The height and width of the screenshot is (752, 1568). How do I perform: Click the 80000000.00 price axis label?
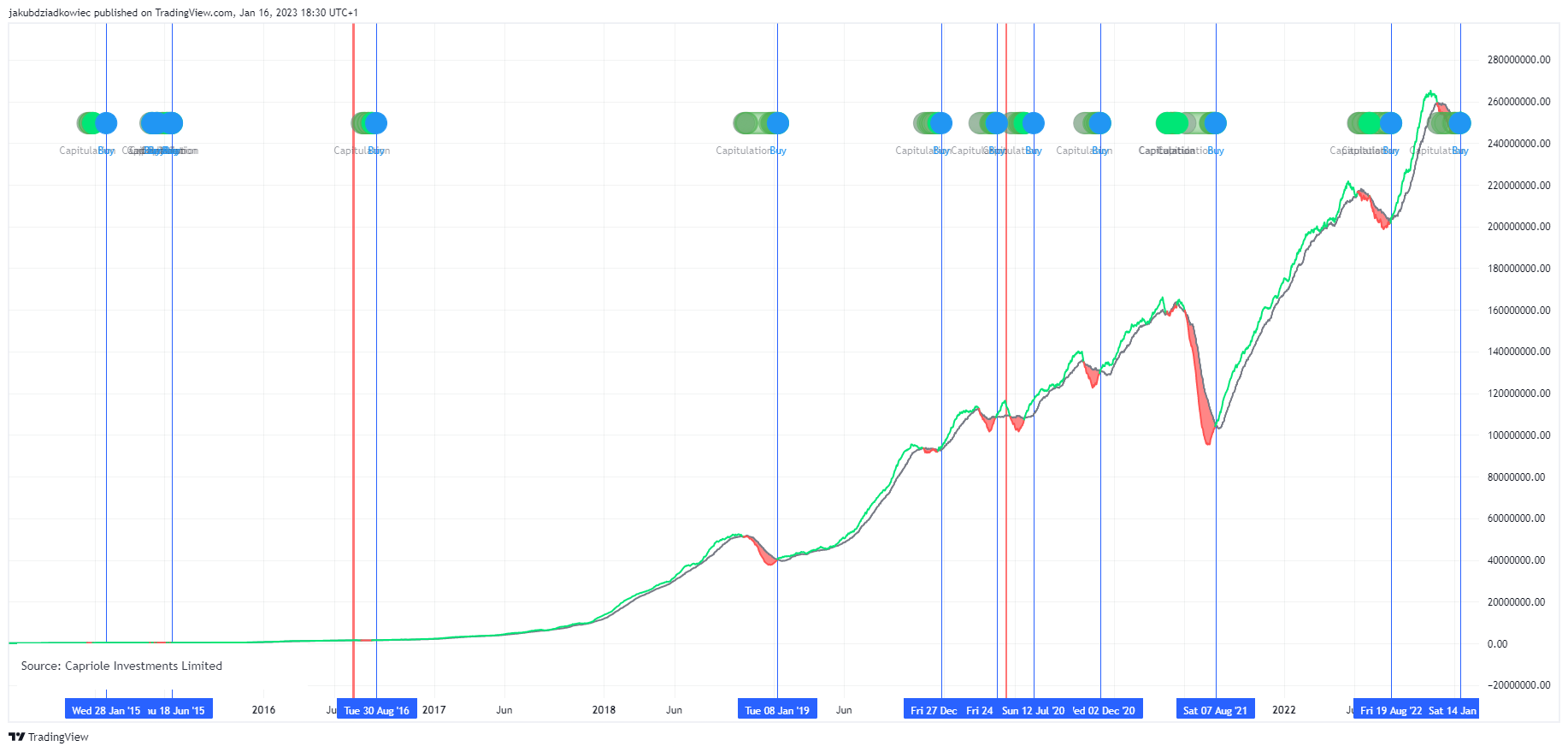pos(1516,477)
